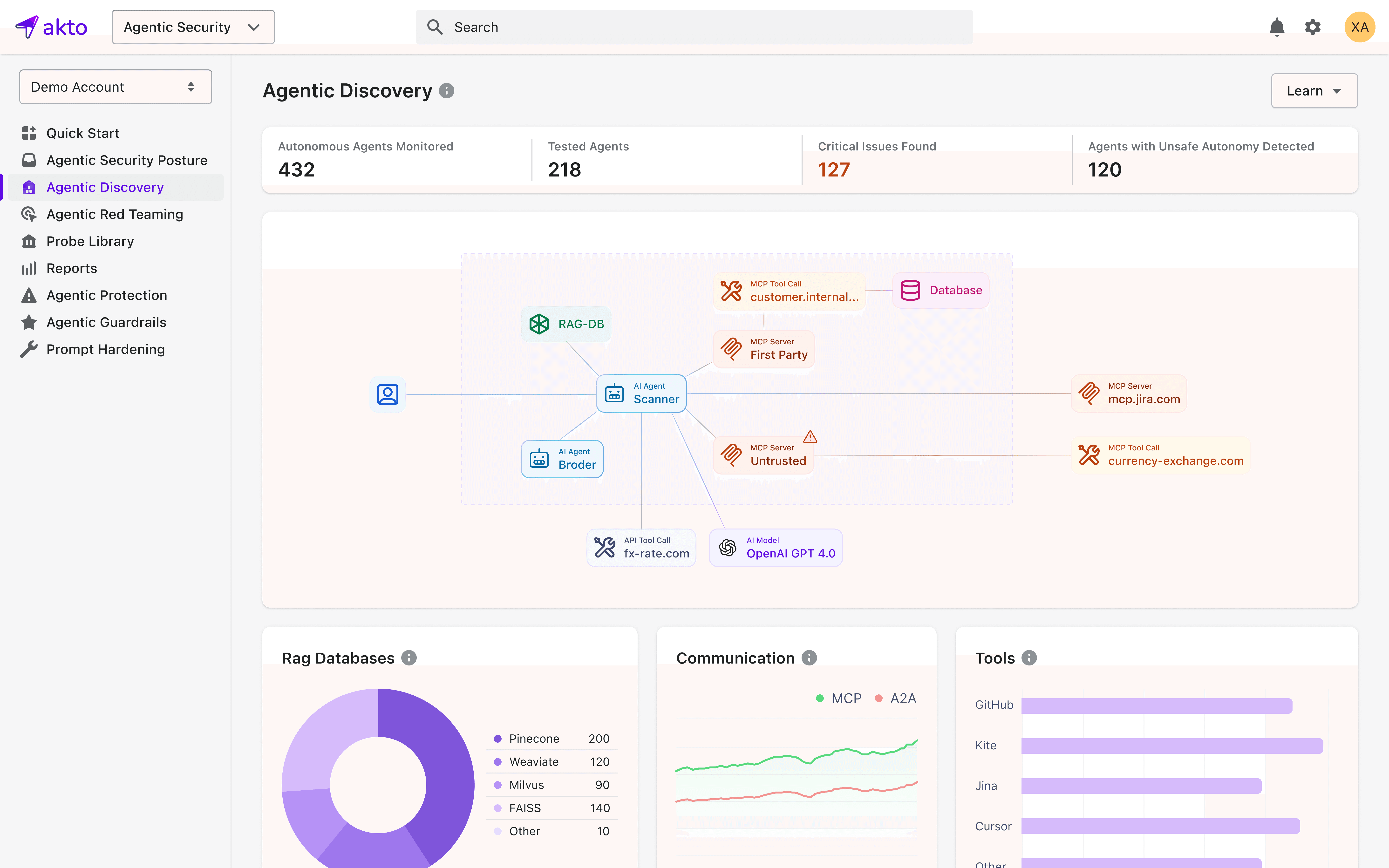Click the Search input field
1389x868 pixels.
tap(694, 27)
